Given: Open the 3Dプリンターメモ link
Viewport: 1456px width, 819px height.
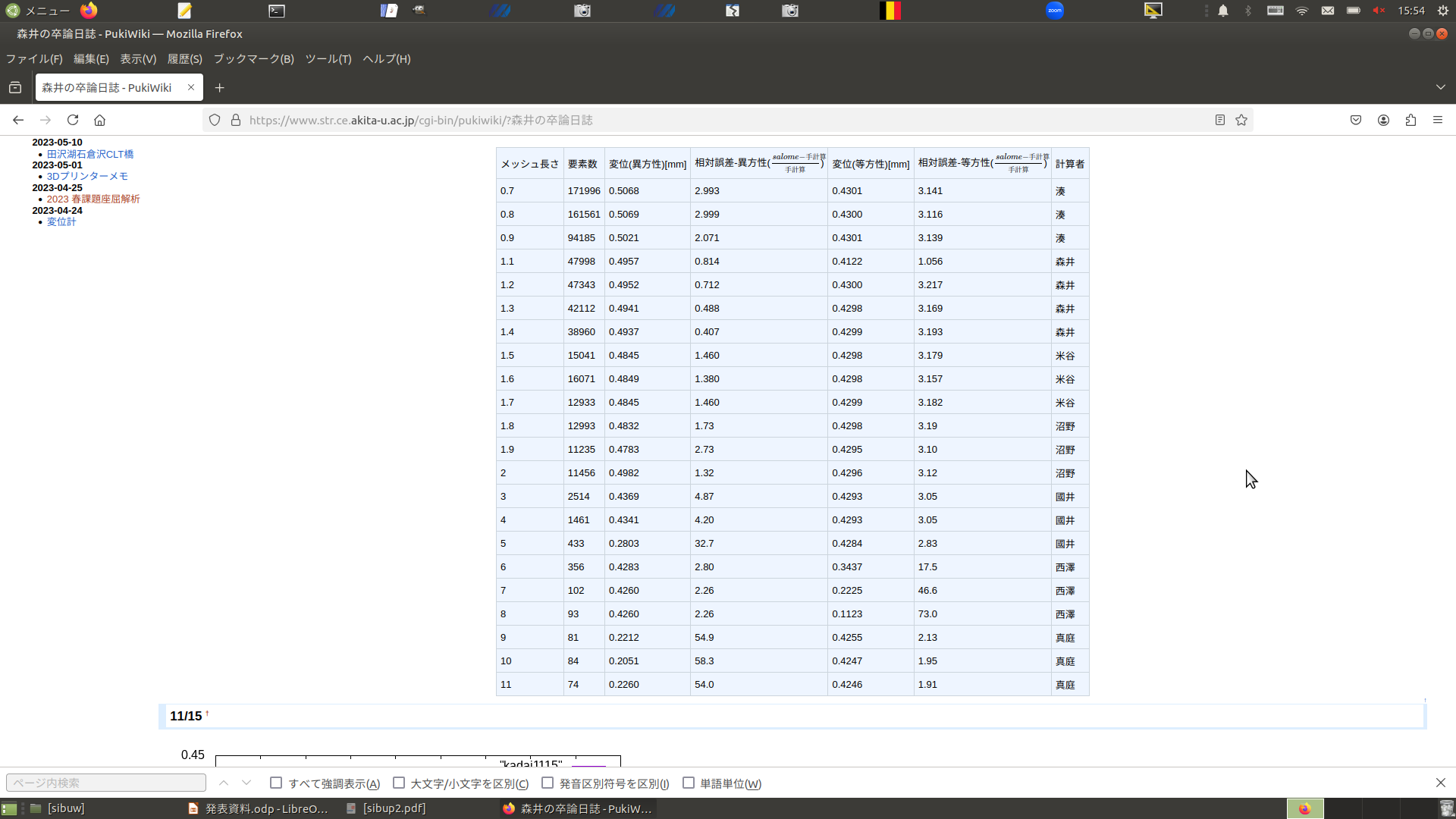Looking at the screenshot, I should [87, 176].
